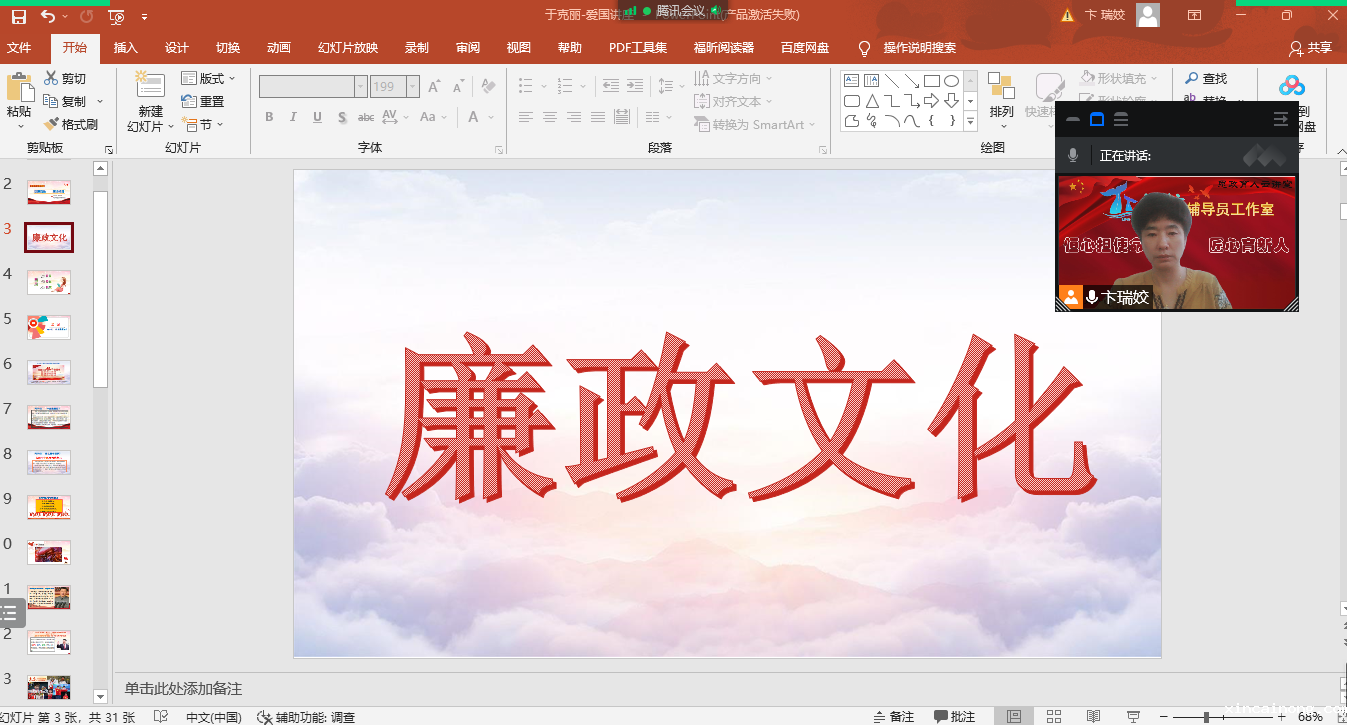1347x725 pixels.
Task: Toggle strikethrough formatting
Action: point(367,117)
